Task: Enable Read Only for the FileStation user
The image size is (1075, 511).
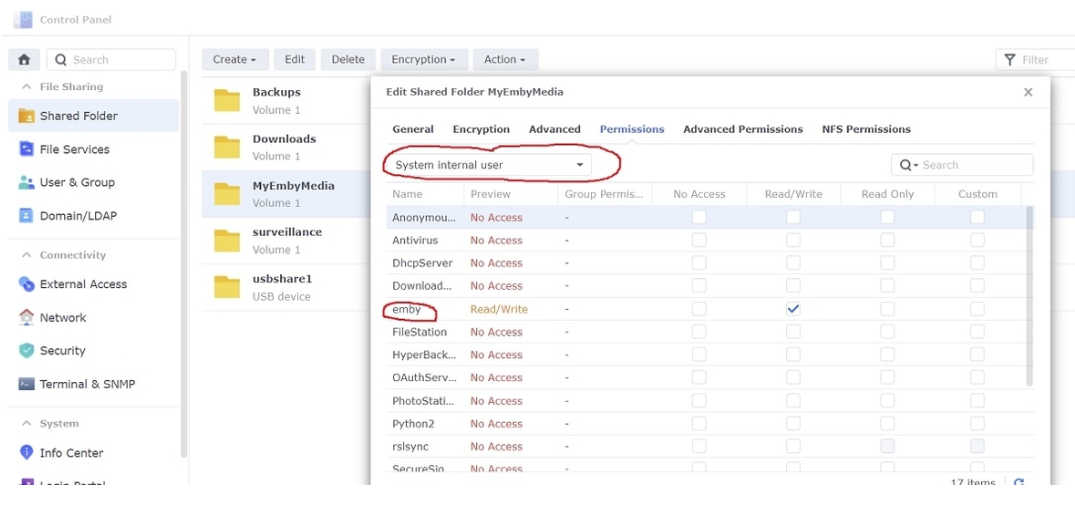Action: [x=887, y=332]
